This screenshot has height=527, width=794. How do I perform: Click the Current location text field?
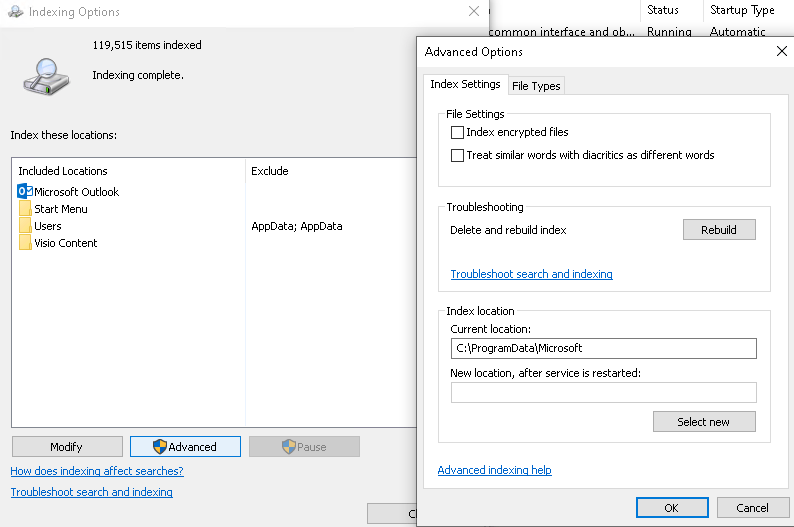click(604, 348)
